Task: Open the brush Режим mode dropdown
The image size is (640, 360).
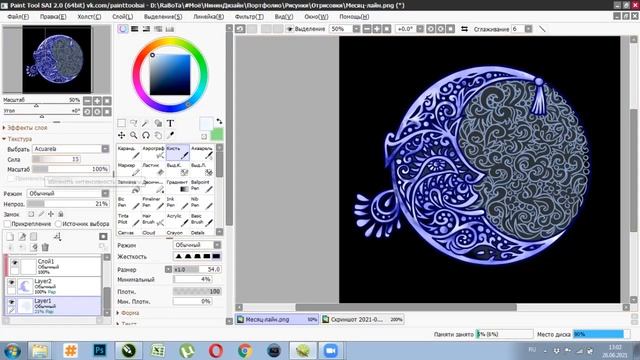Action: (217, 245)
